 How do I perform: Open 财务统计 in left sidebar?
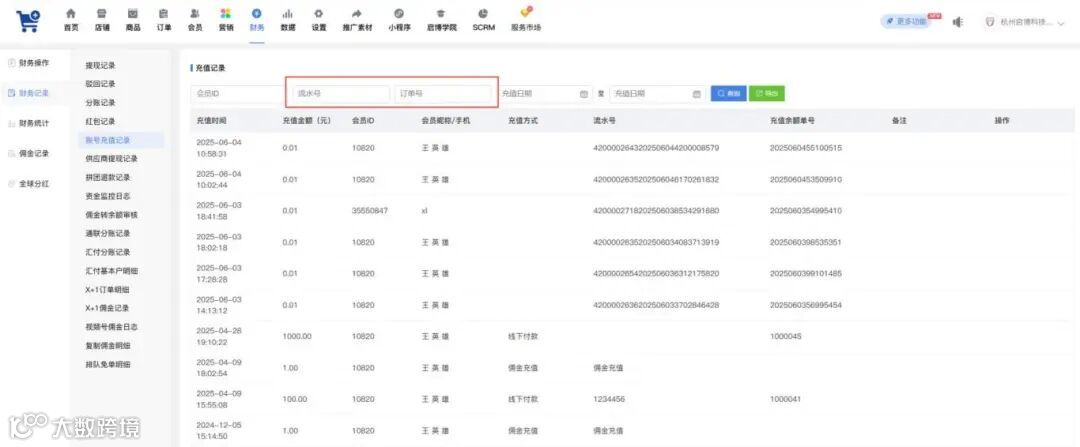click(29, 123)
